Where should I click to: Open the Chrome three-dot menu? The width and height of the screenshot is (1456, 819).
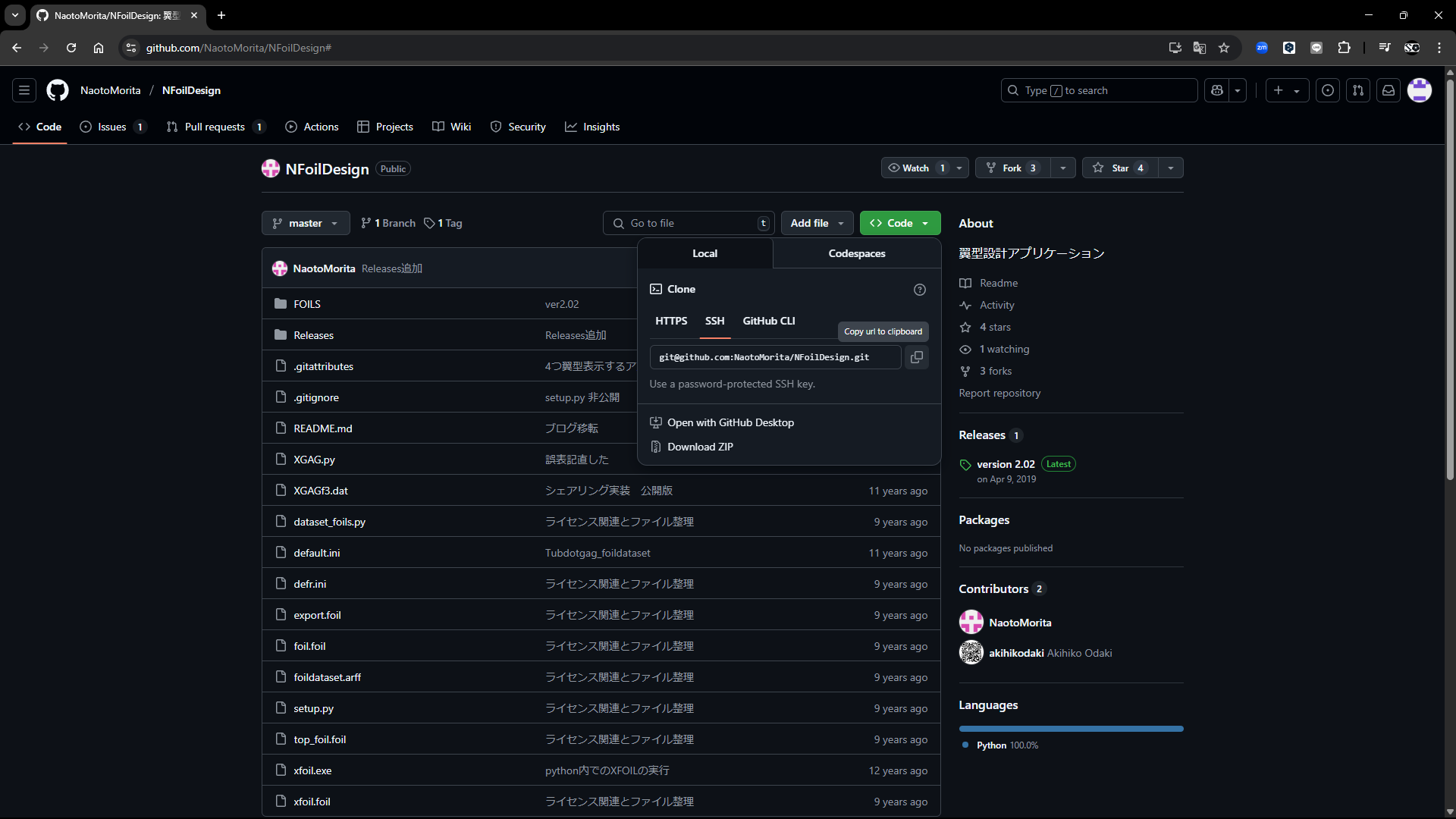coord(1439,48)
